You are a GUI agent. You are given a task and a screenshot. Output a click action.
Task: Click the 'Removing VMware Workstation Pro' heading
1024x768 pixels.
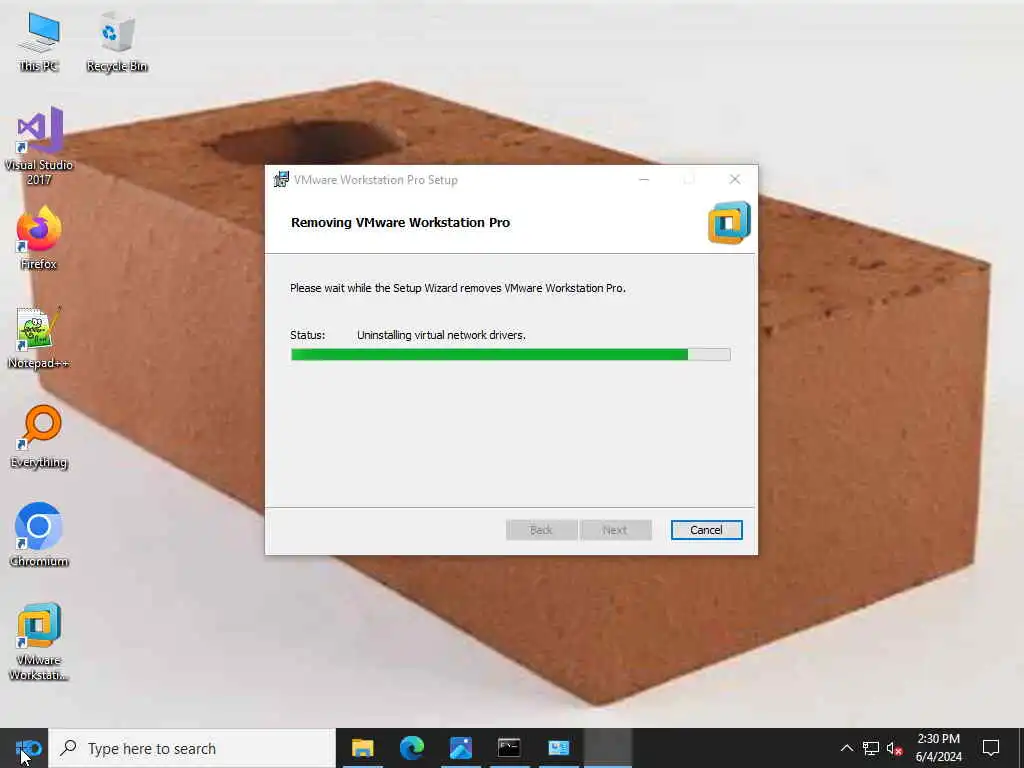click(x=400, y=223)
